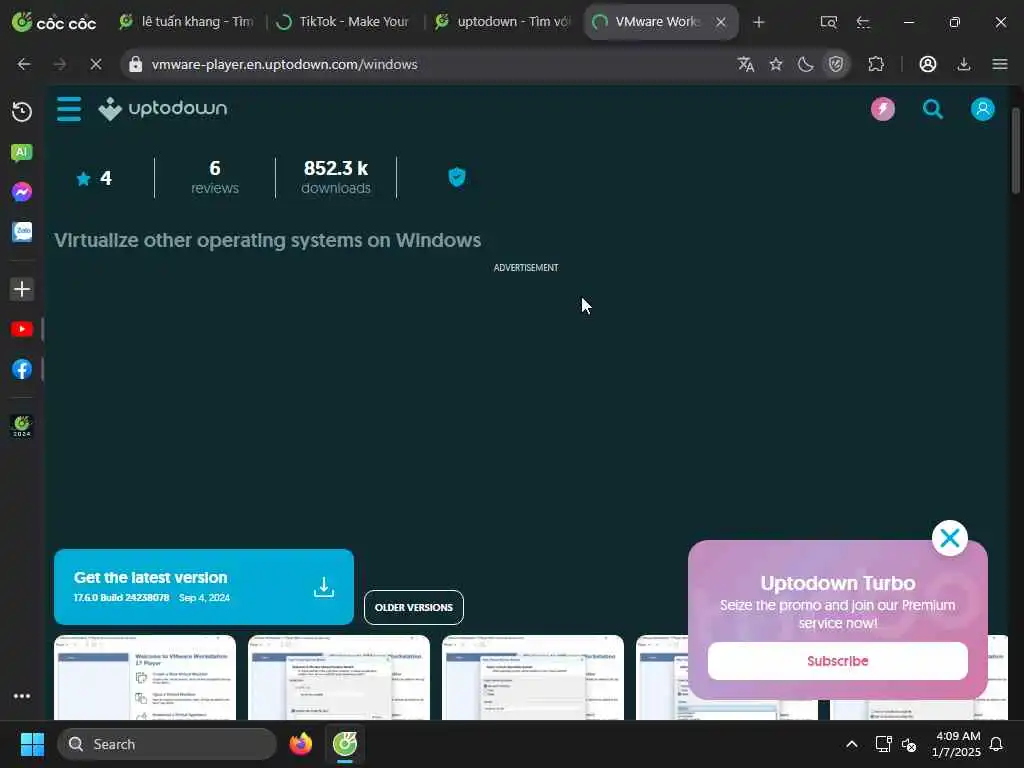The width and height of the screenshot is (1024, 768).
Task: Open the Uptodown Turbo lightning icon
Action: (x=883, y=109)
